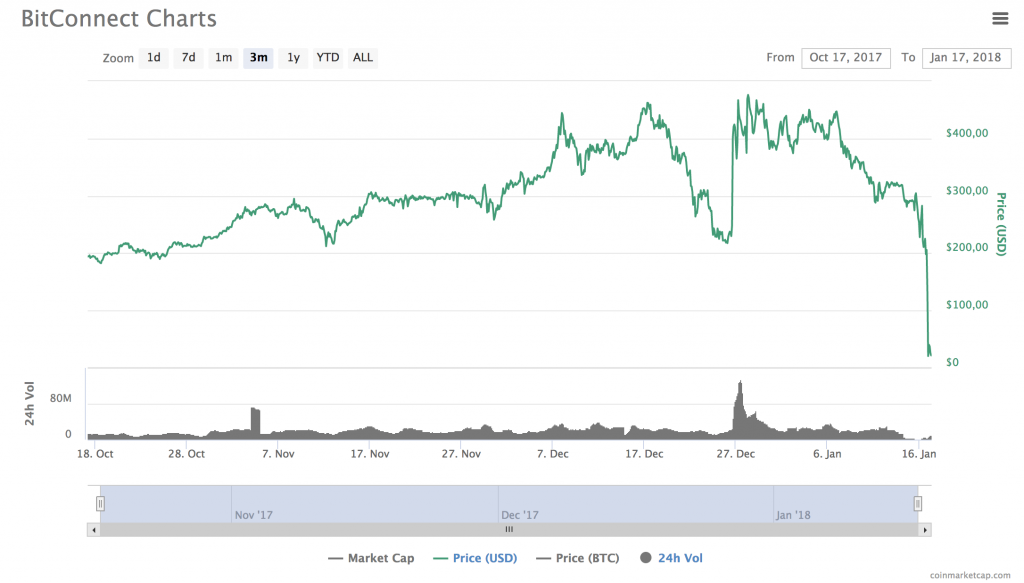The width and height of the screenshot is (1024, 583).
Task: Click Dec '17 in the navigator
Action: (x=520, y=515)
